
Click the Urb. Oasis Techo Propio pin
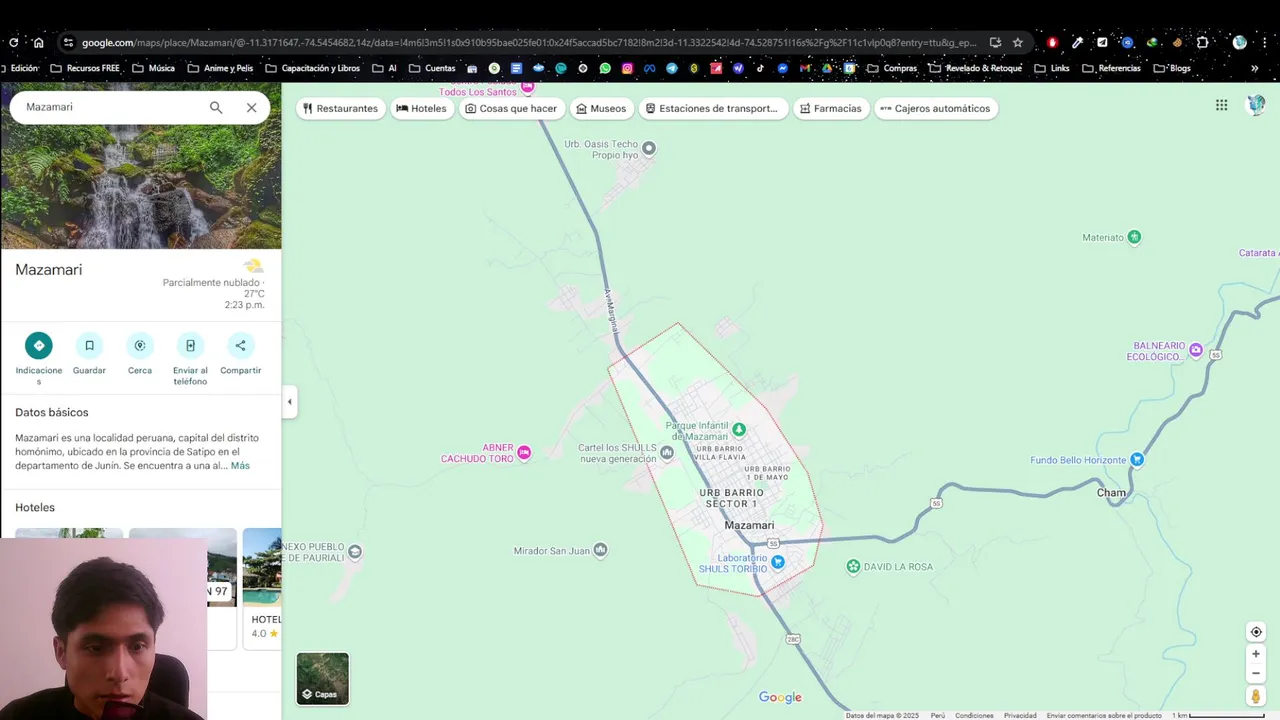point(649,148)
